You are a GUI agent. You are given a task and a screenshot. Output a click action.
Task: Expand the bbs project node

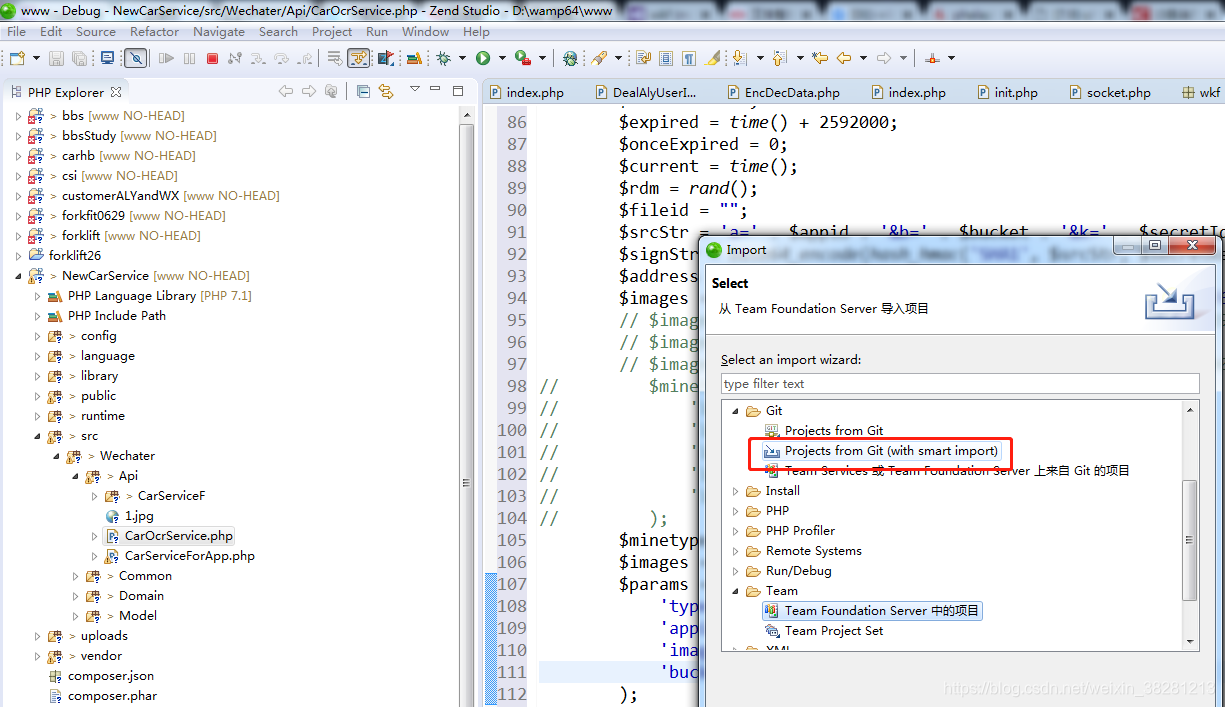(x=18, y=116)
